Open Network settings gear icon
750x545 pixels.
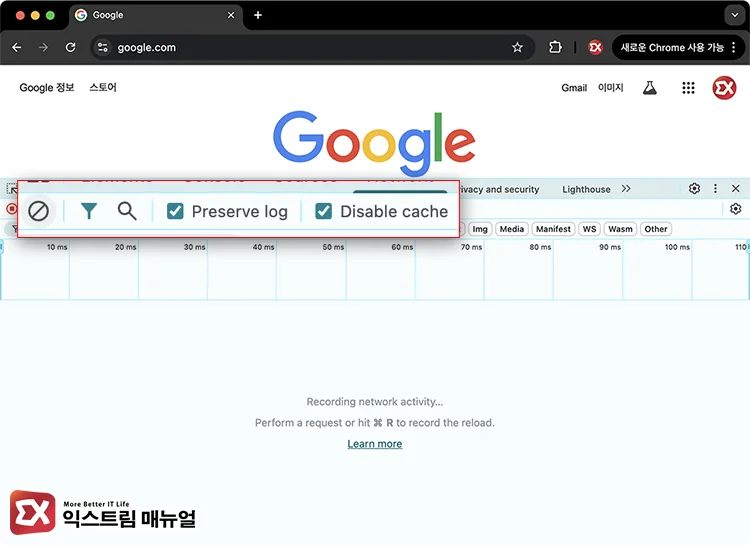pyautogui.click(x=735, y=209)
